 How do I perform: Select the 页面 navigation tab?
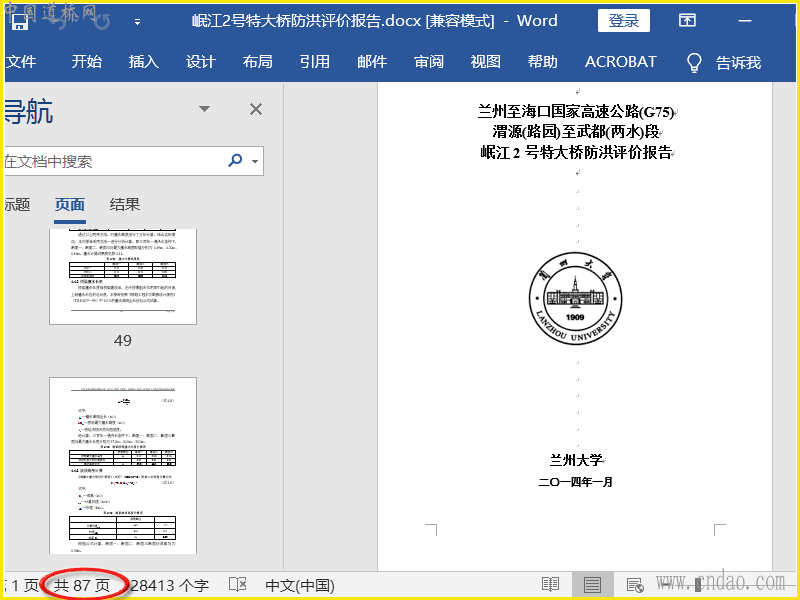(x=69, y=205)
